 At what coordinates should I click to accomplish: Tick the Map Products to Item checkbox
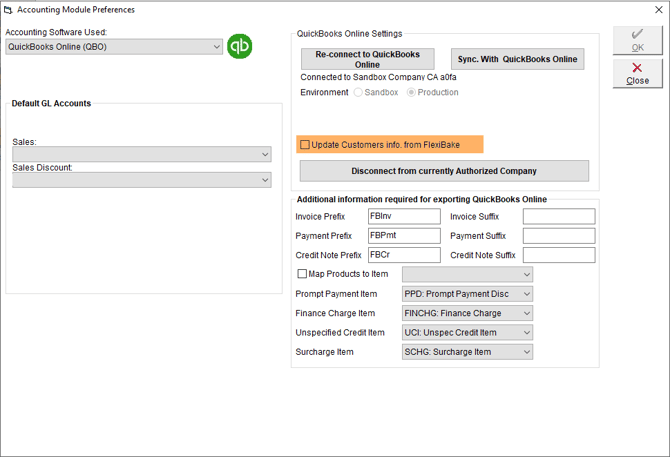(x=302, y=274)
